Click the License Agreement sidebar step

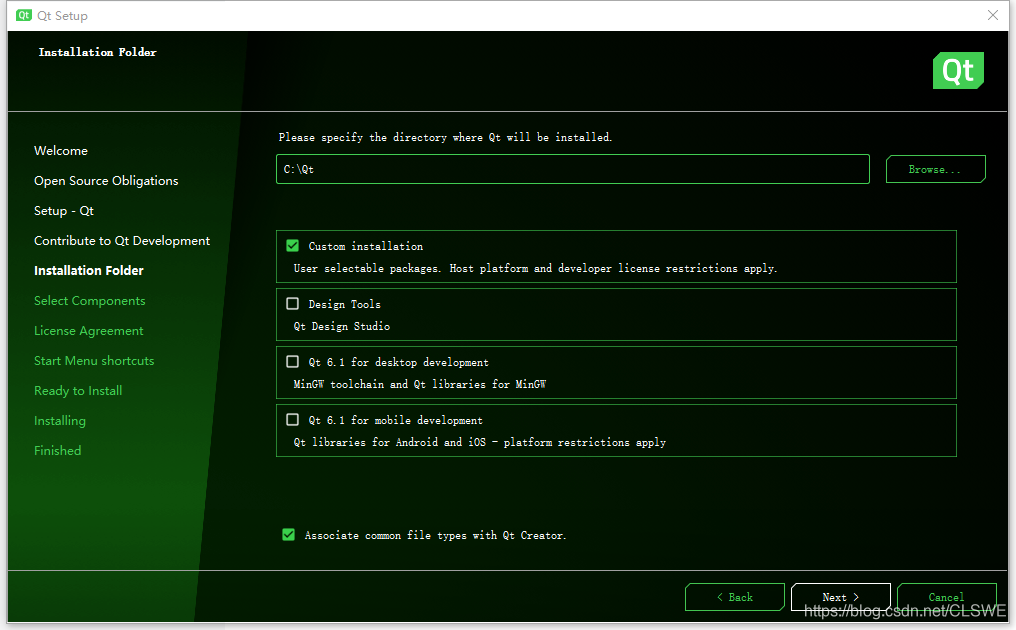[x=89, y=331]
